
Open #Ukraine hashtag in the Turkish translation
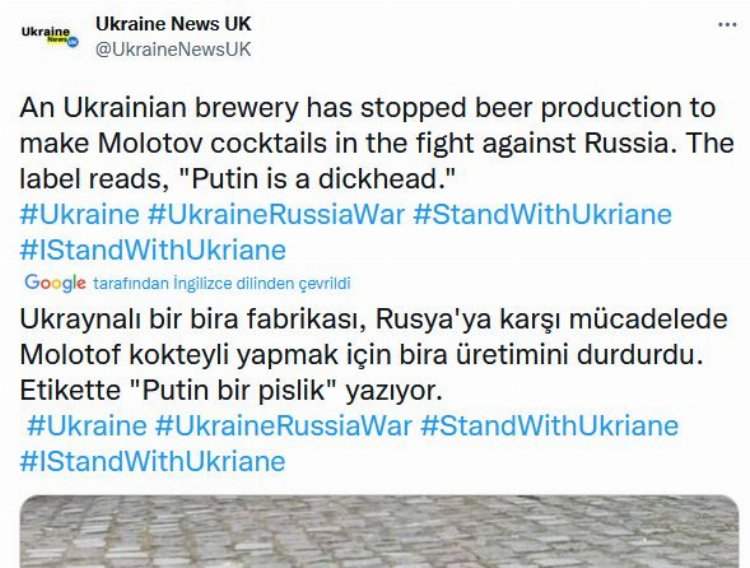[x=86, y=425]
